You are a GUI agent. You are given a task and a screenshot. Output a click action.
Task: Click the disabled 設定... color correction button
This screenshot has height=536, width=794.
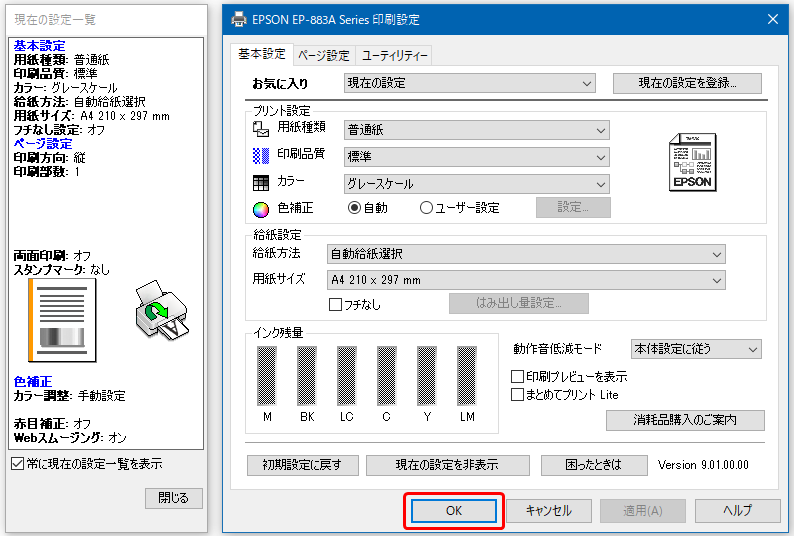pos(573,207)
